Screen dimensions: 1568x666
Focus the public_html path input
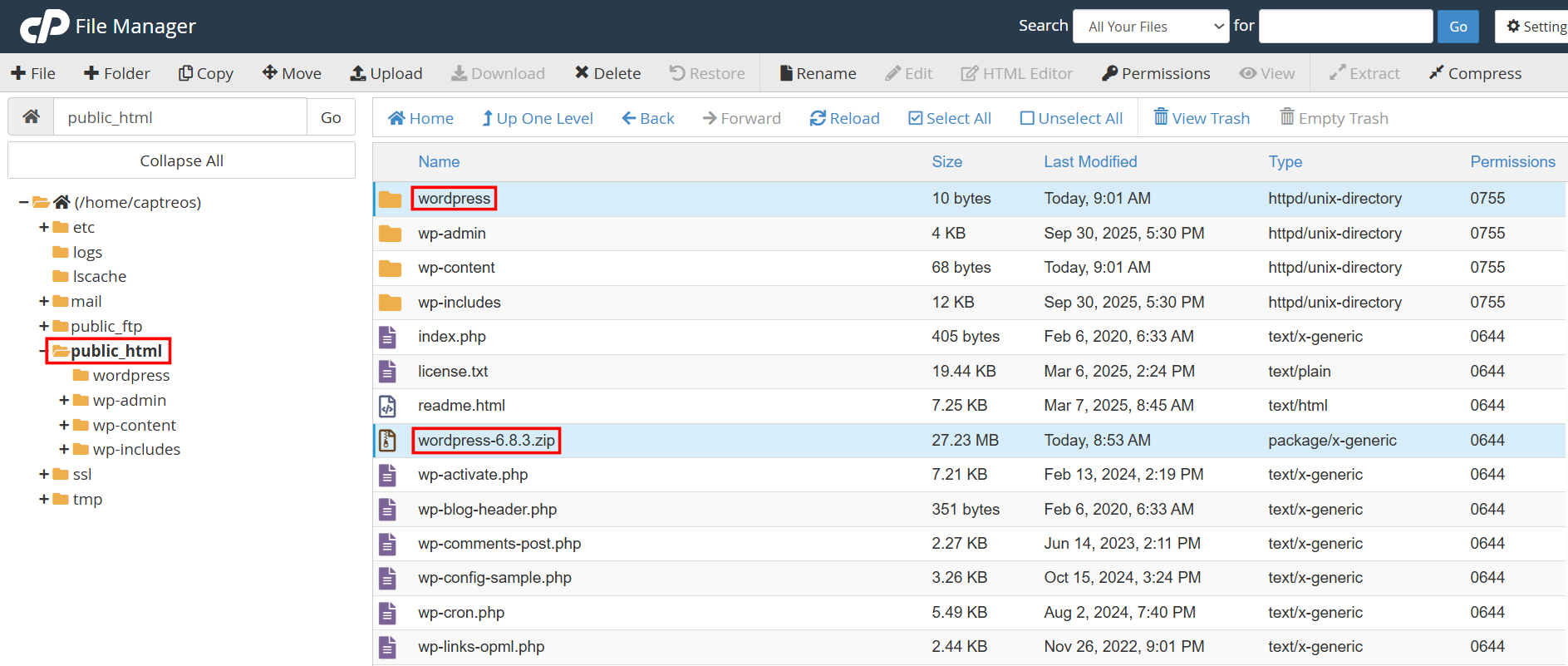pyautogui.click(x=180, y=117)
